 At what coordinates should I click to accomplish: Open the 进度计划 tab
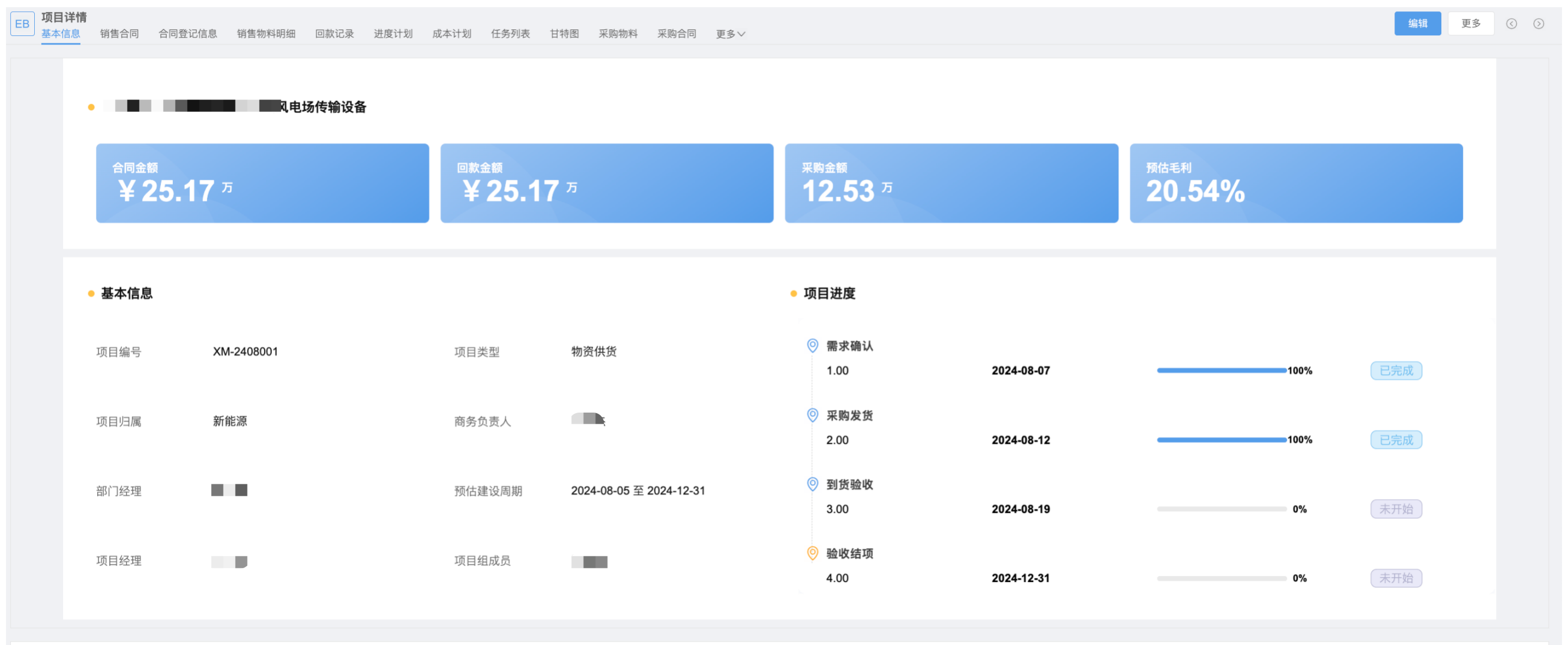coord(393,34)
